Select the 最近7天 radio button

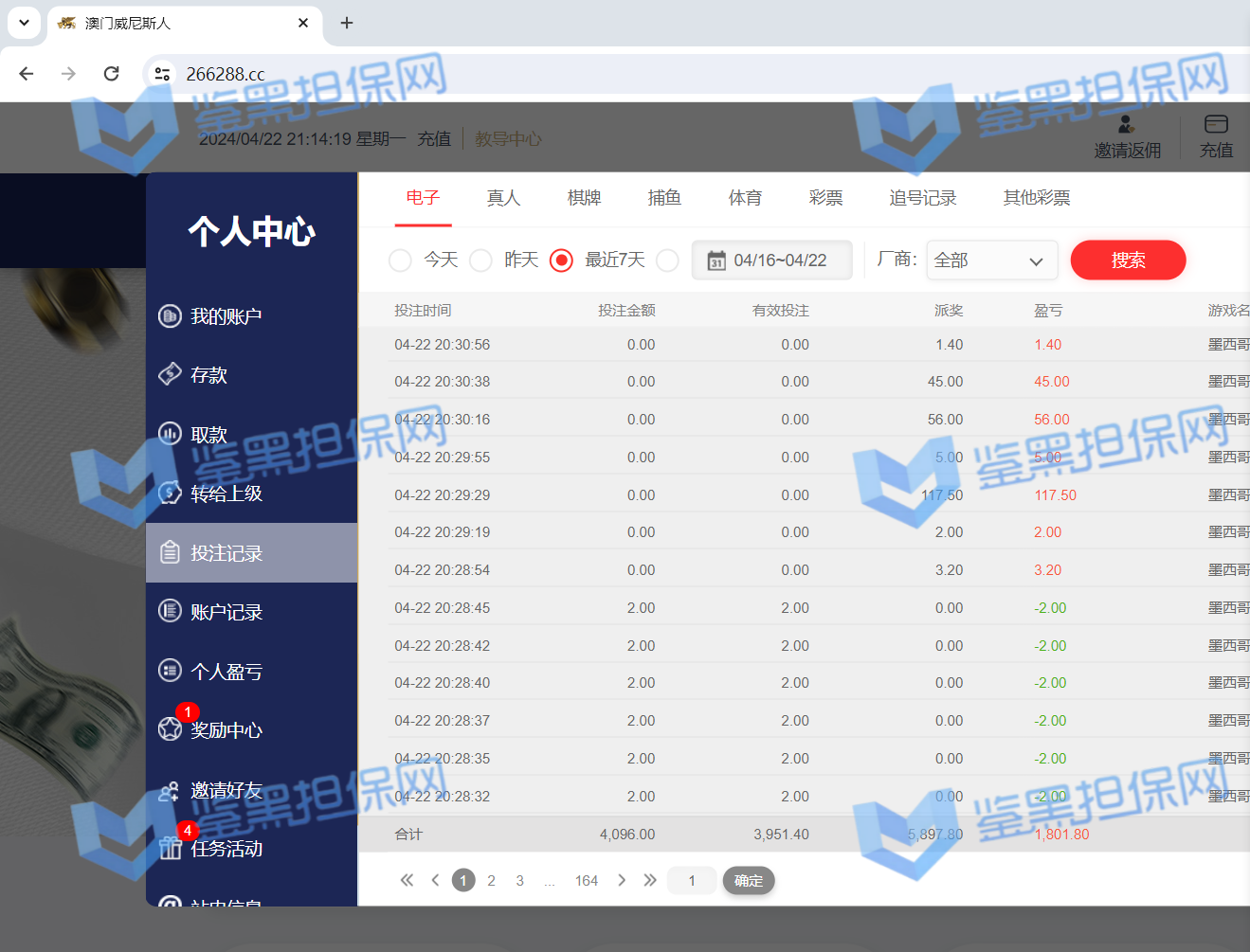click(561, 260)
